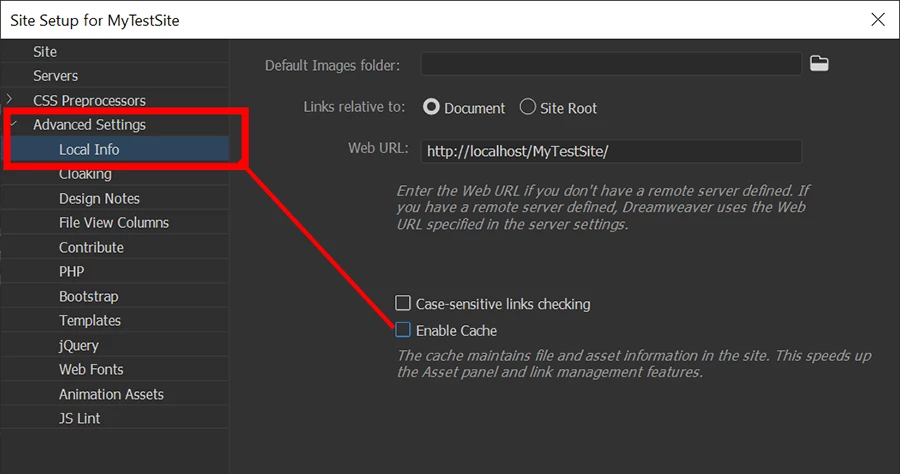Click in the Default Images folder field
Viewport: 900px width, 474px height.
[611, 64]
